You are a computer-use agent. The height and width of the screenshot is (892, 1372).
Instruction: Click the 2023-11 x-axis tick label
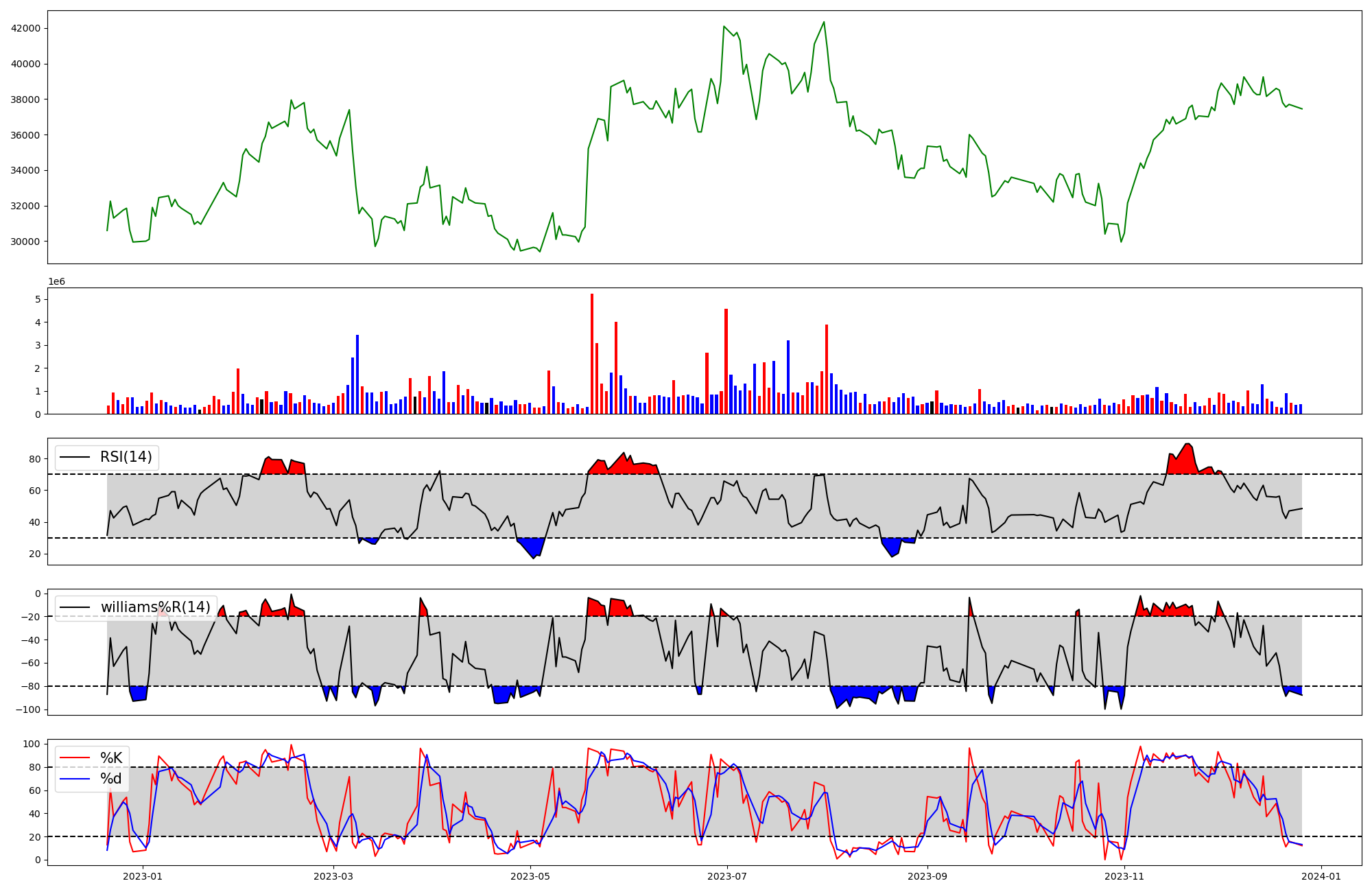pyautogui.click(x=1125, y=876)
